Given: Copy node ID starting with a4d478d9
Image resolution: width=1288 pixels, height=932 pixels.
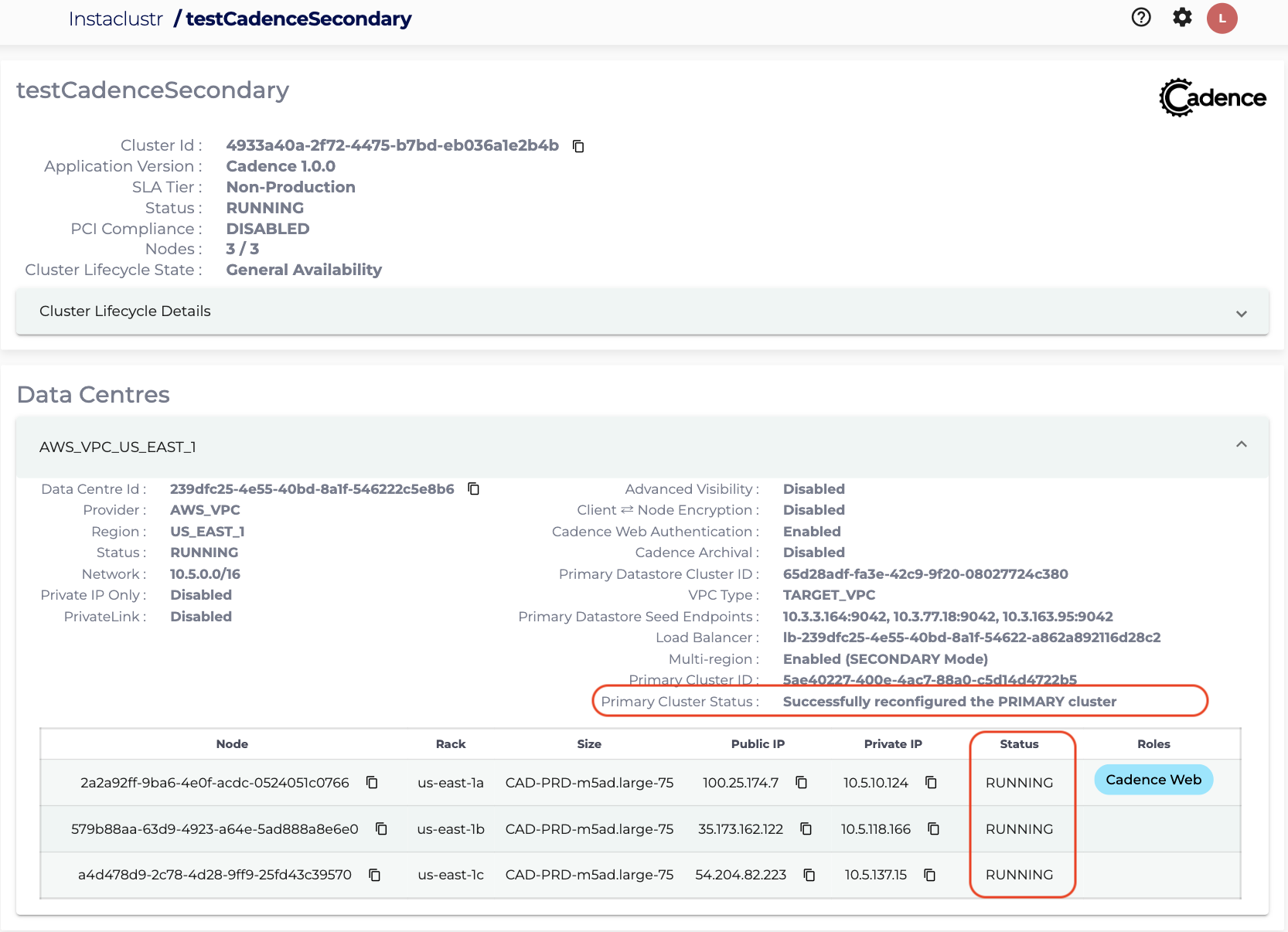Looking at the screenshot, I should pos(375,875).
